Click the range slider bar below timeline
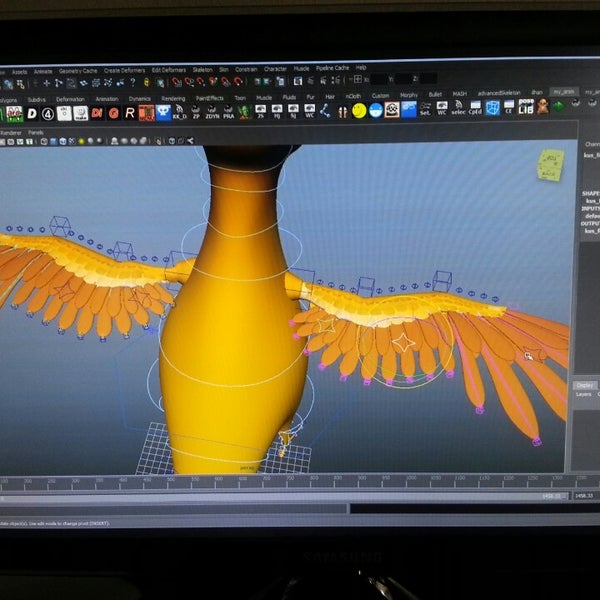This screenshot has height=600, width=600. pyautogui.click(x=285, y=498)
